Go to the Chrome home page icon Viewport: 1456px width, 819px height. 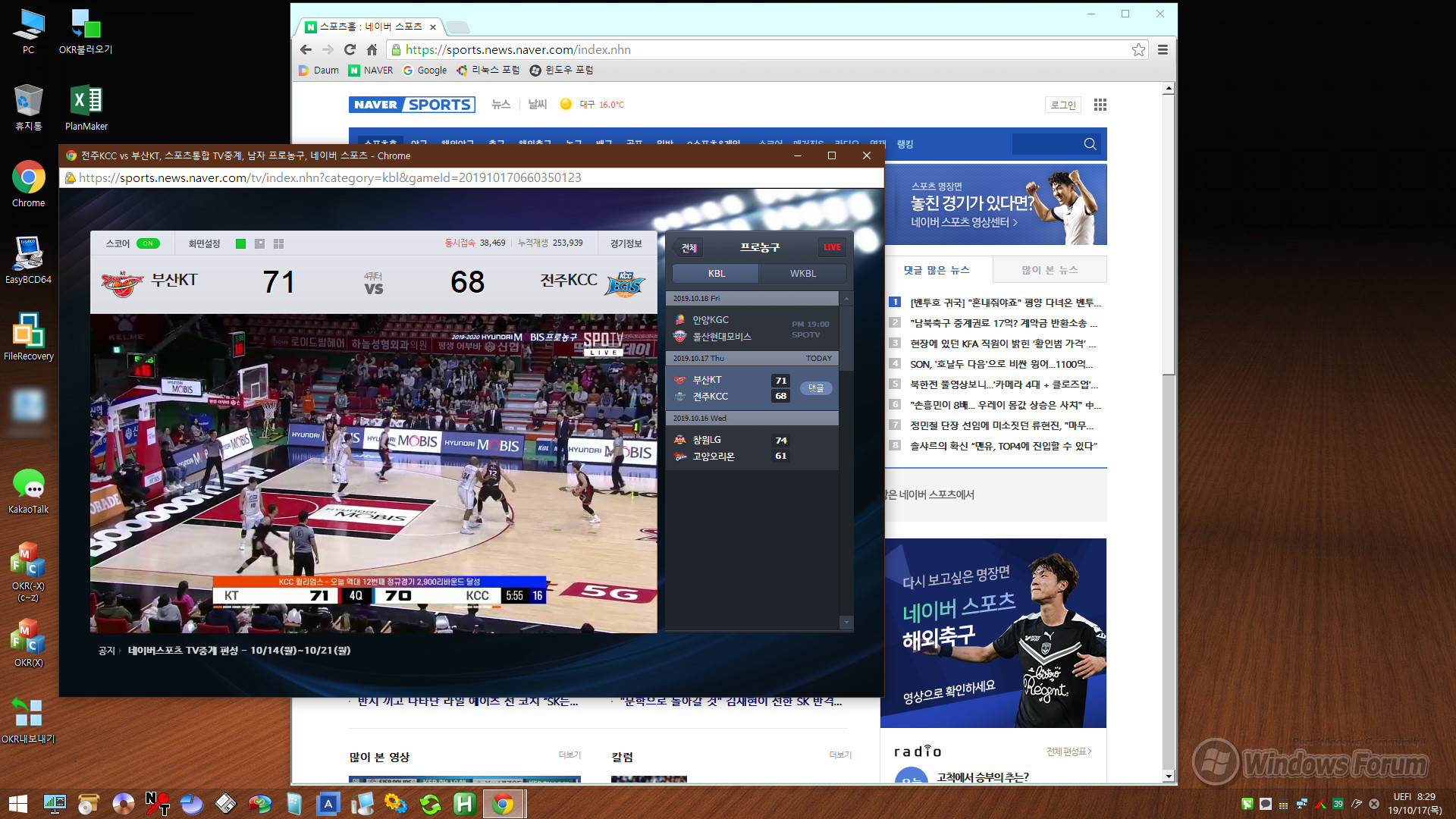tap(372, 49)
